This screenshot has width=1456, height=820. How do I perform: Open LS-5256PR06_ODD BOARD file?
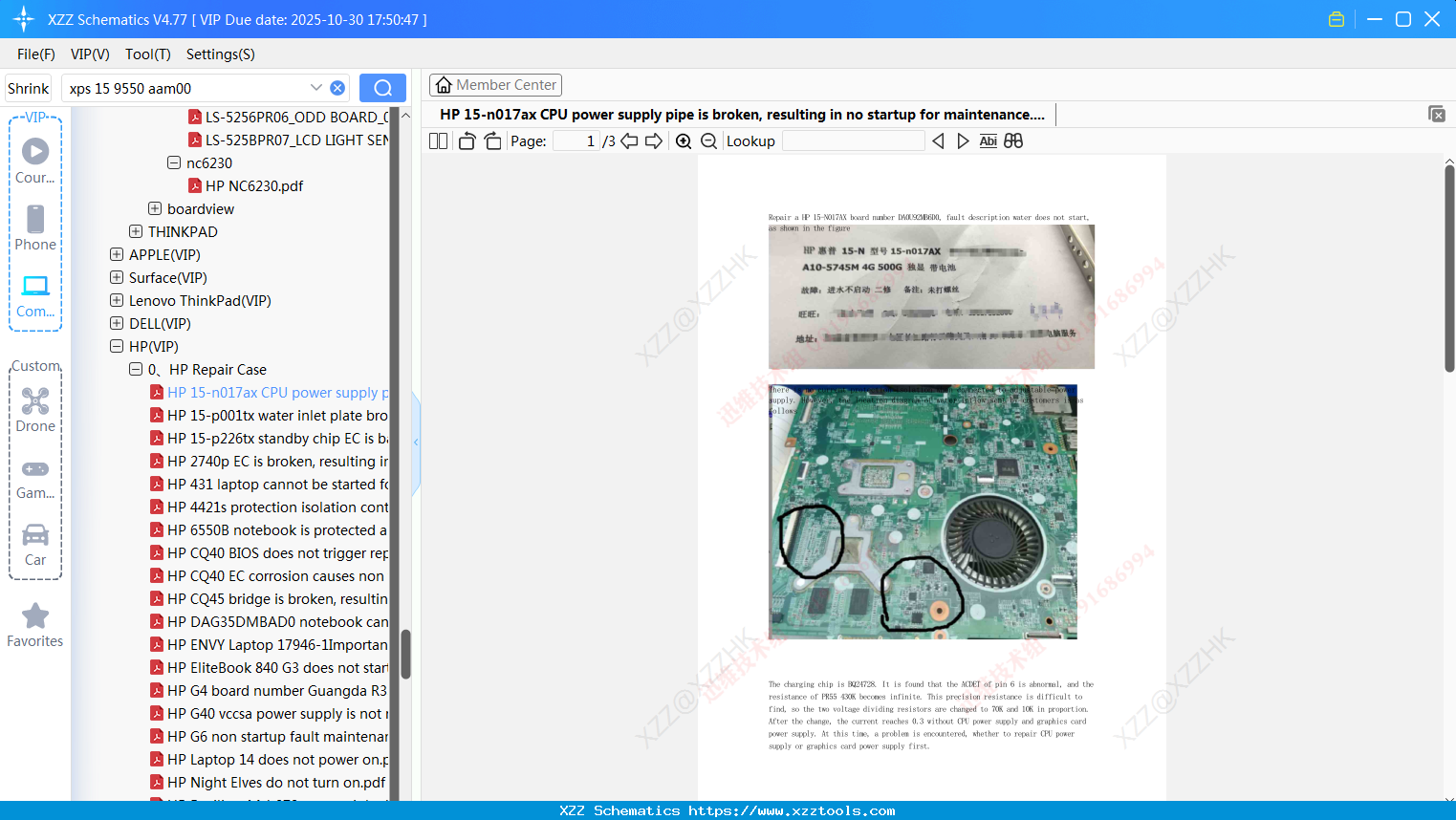click(x=288, y=117)
